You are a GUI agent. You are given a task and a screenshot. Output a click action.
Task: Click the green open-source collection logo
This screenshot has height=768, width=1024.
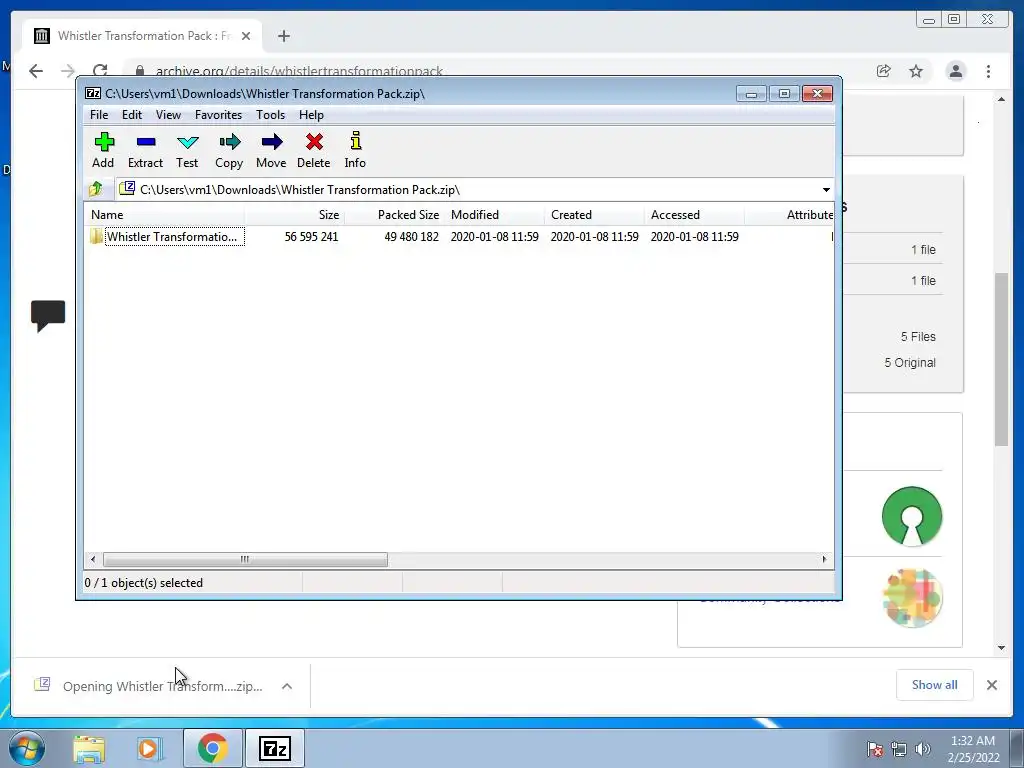point(912,516)
